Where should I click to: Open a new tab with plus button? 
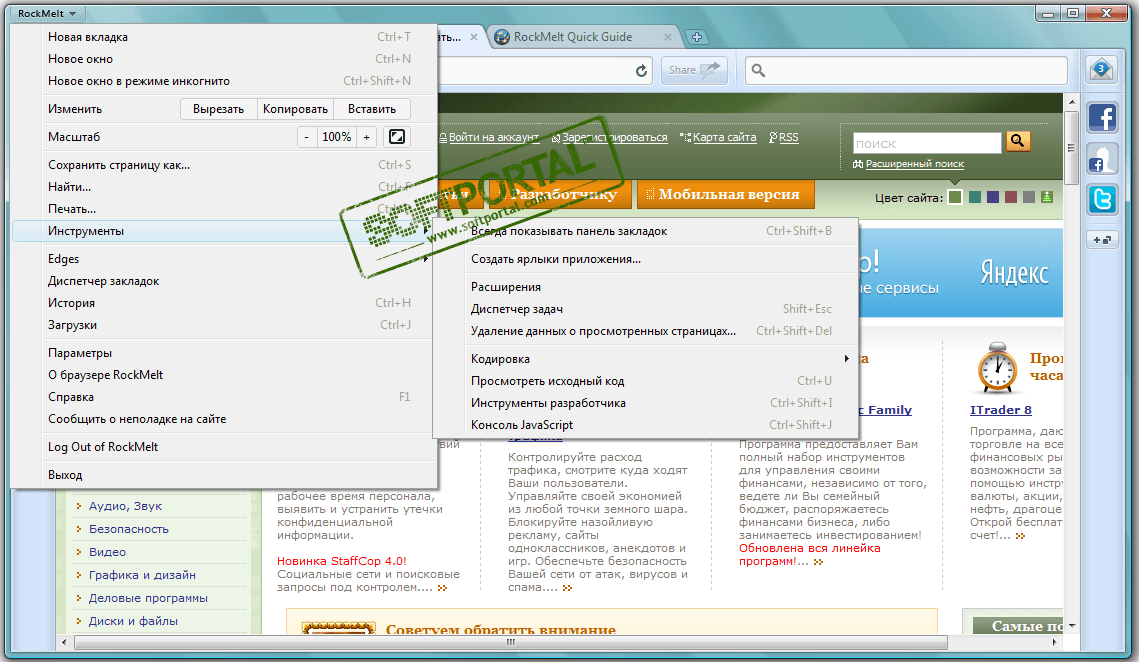(x=696, y=37)
